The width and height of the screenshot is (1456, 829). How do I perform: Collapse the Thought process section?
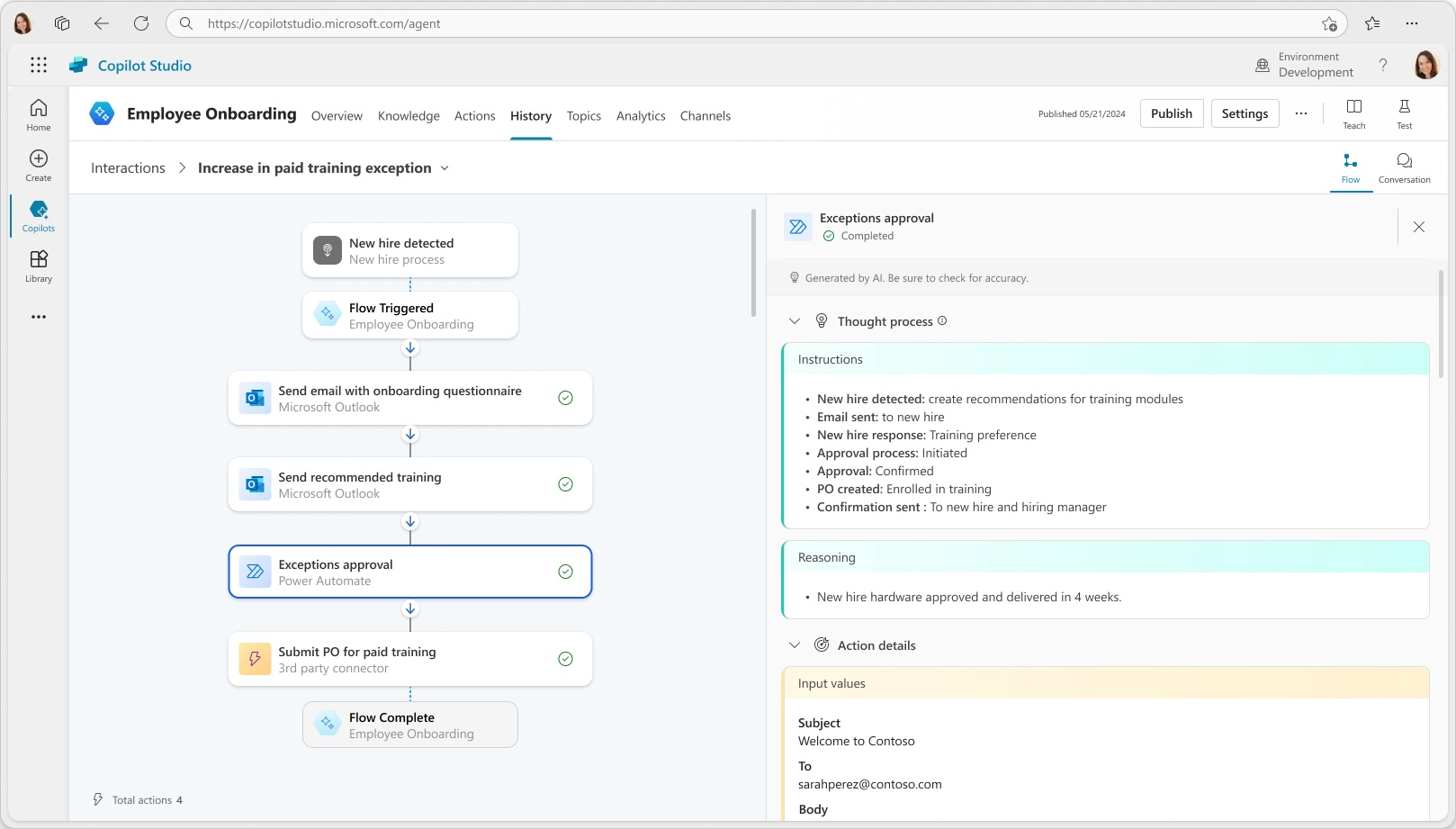click(x=795, y=321)
